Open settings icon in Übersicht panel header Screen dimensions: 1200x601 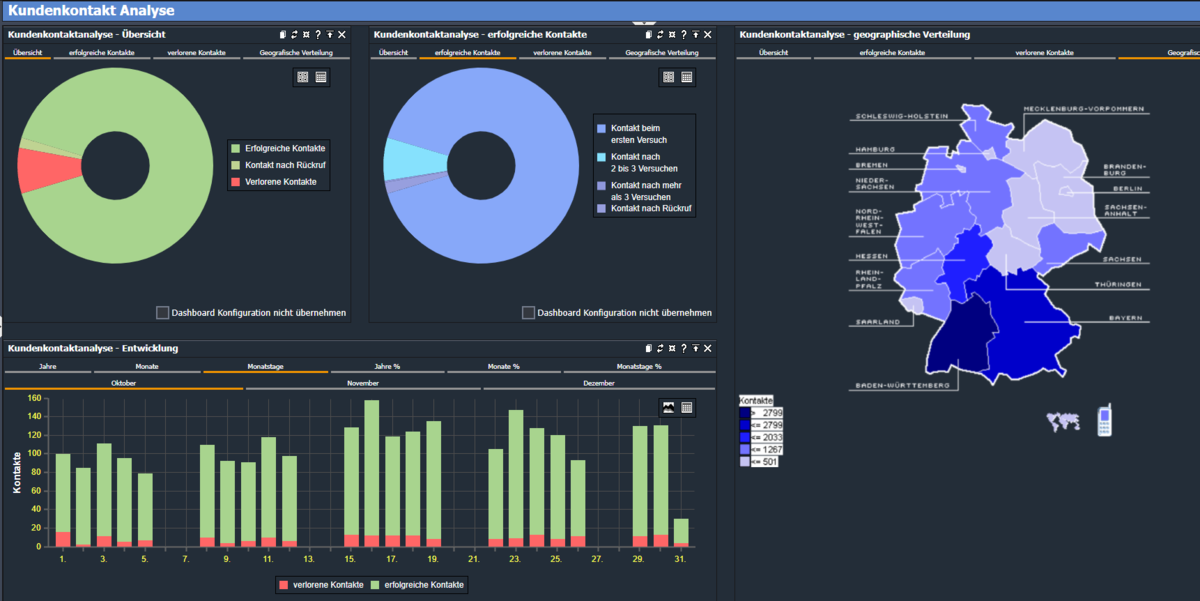coord(306,35)
